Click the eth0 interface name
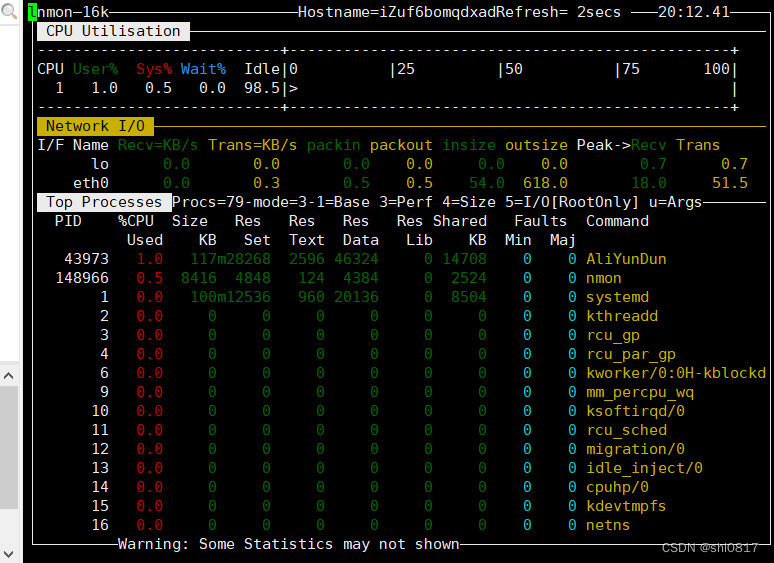This screenshot has width=774, height=563. (91, 183)
